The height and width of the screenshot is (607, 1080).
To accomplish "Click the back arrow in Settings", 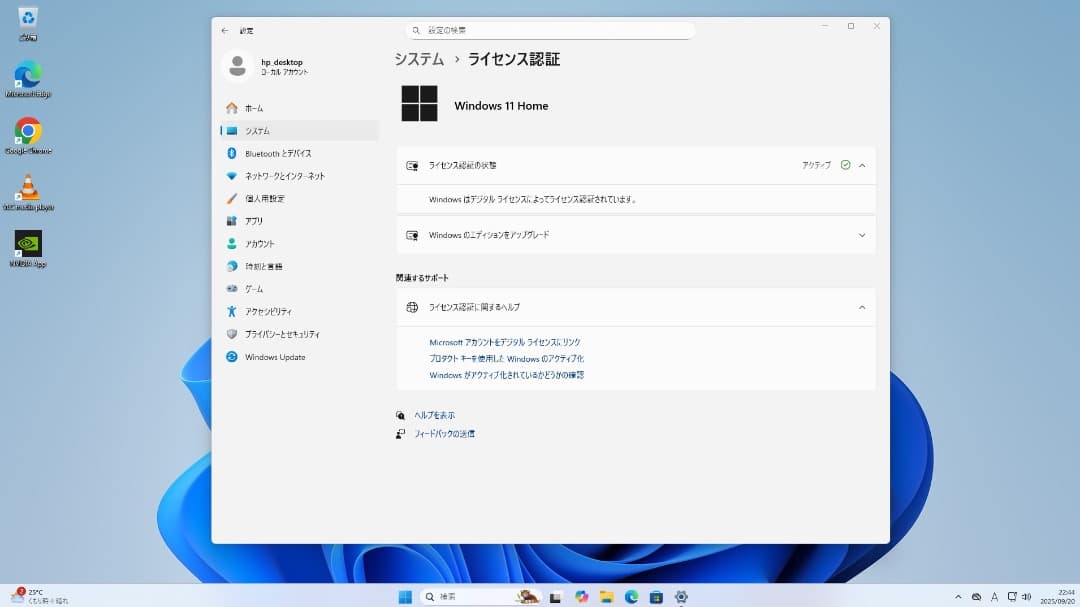I will pyautogui.click(x=224, y=30).
